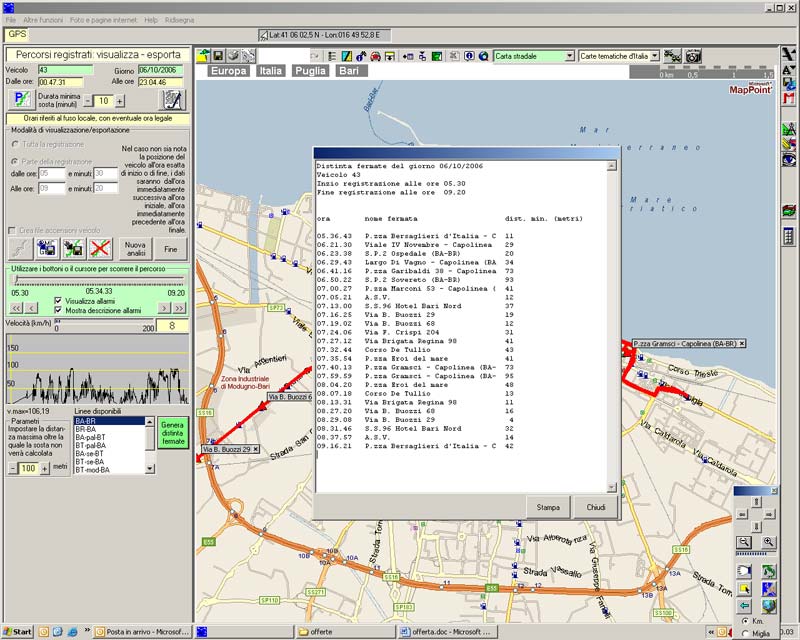This screenshot has width=800, height=640.
Task: Select Tutta la registrazione radio option
Action: (15, 144)
